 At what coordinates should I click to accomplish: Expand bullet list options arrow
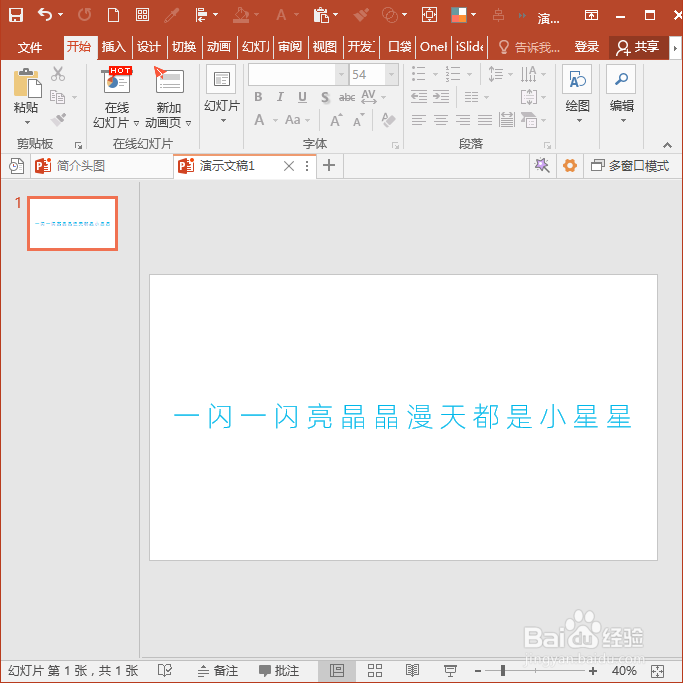click(x=435, y=74)
